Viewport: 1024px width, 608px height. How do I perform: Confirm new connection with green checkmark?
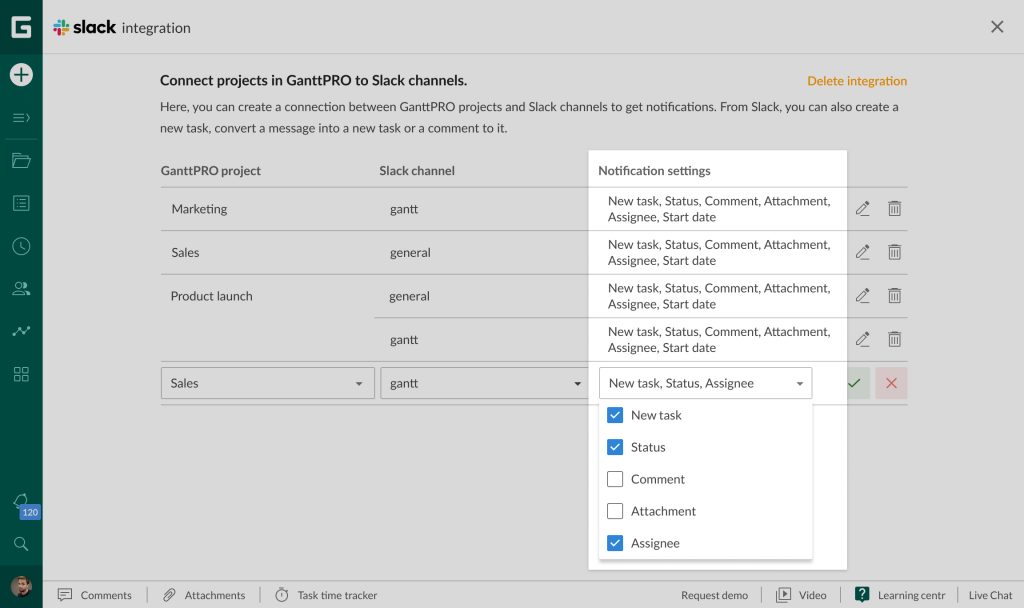tap(857, 383)
